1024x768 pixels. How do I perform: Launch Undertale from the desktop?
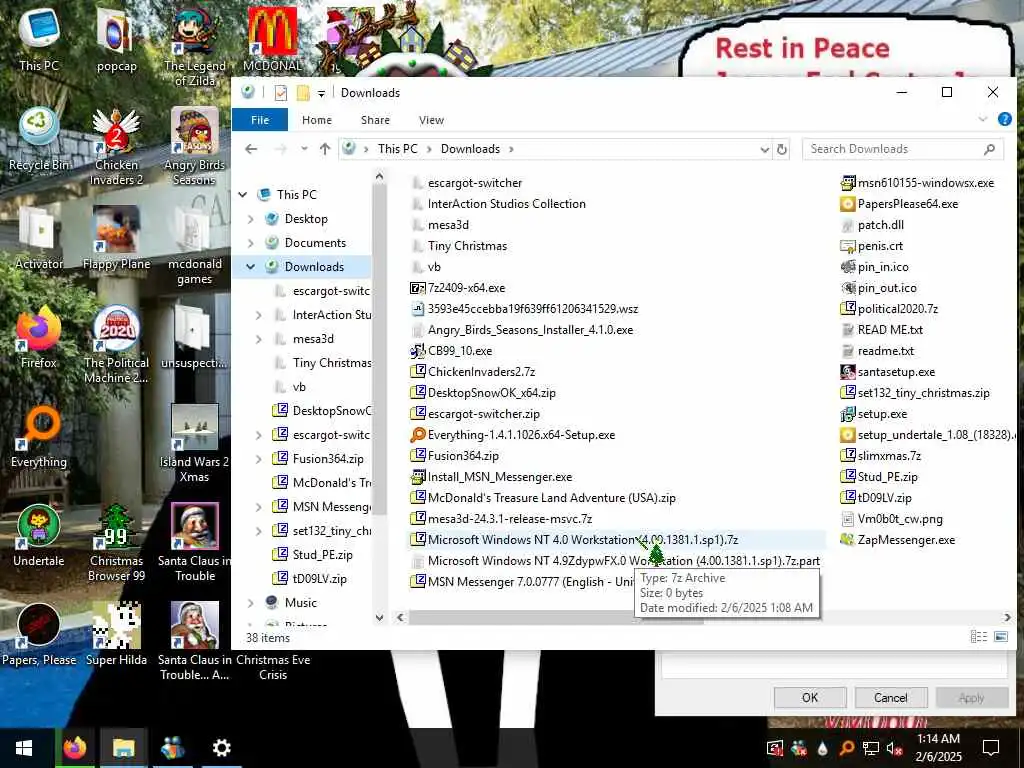coord(39,536)
